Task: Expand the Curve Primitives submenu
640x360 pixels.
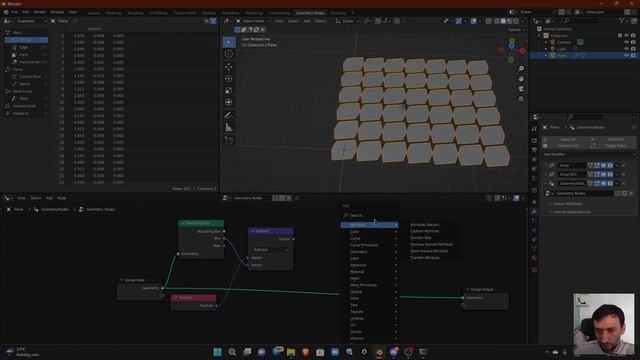Action: (x=369, y=245)
